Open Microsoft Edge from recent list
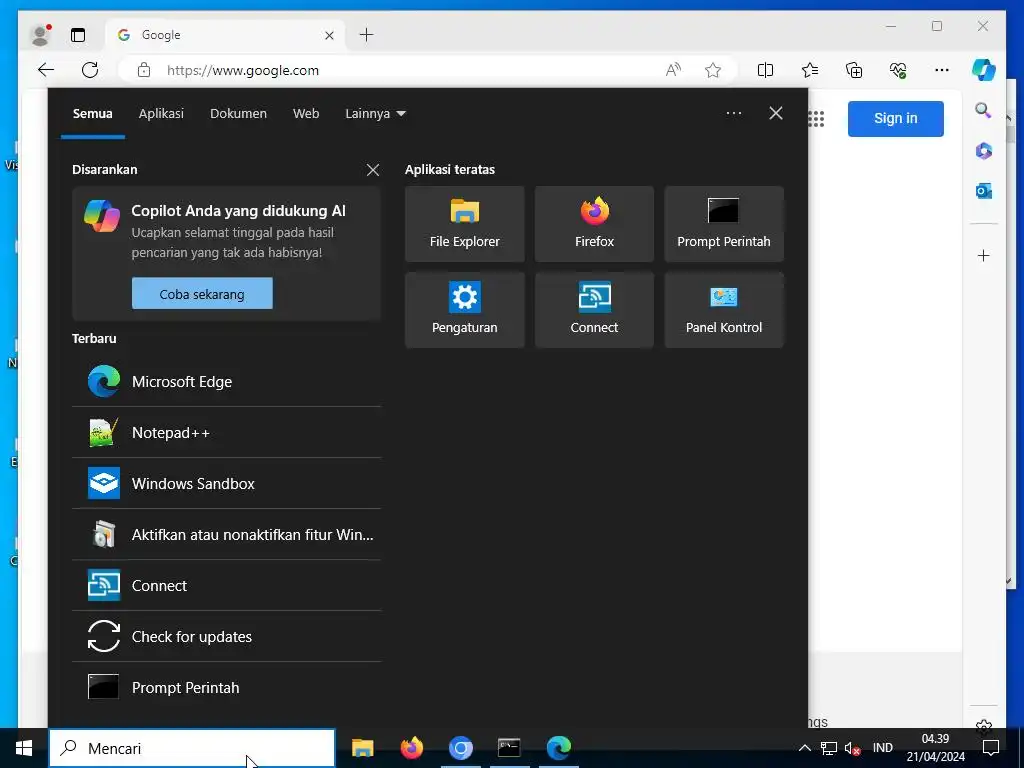Screen dimensions: 1024x768 coord(227,381)
